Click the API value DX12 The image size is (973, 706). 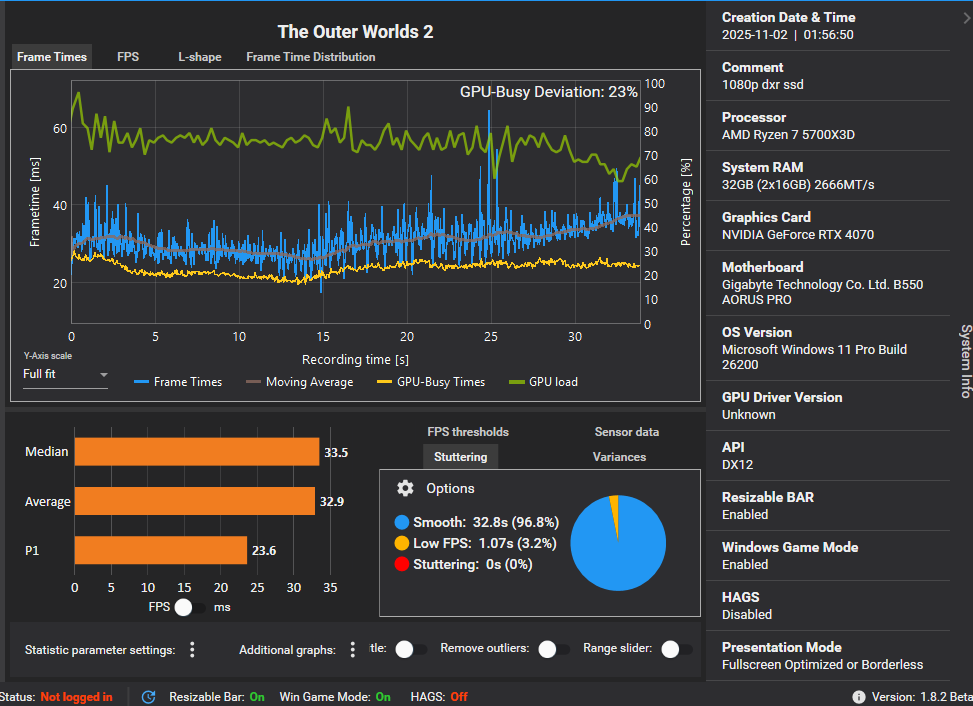[737, 465]
